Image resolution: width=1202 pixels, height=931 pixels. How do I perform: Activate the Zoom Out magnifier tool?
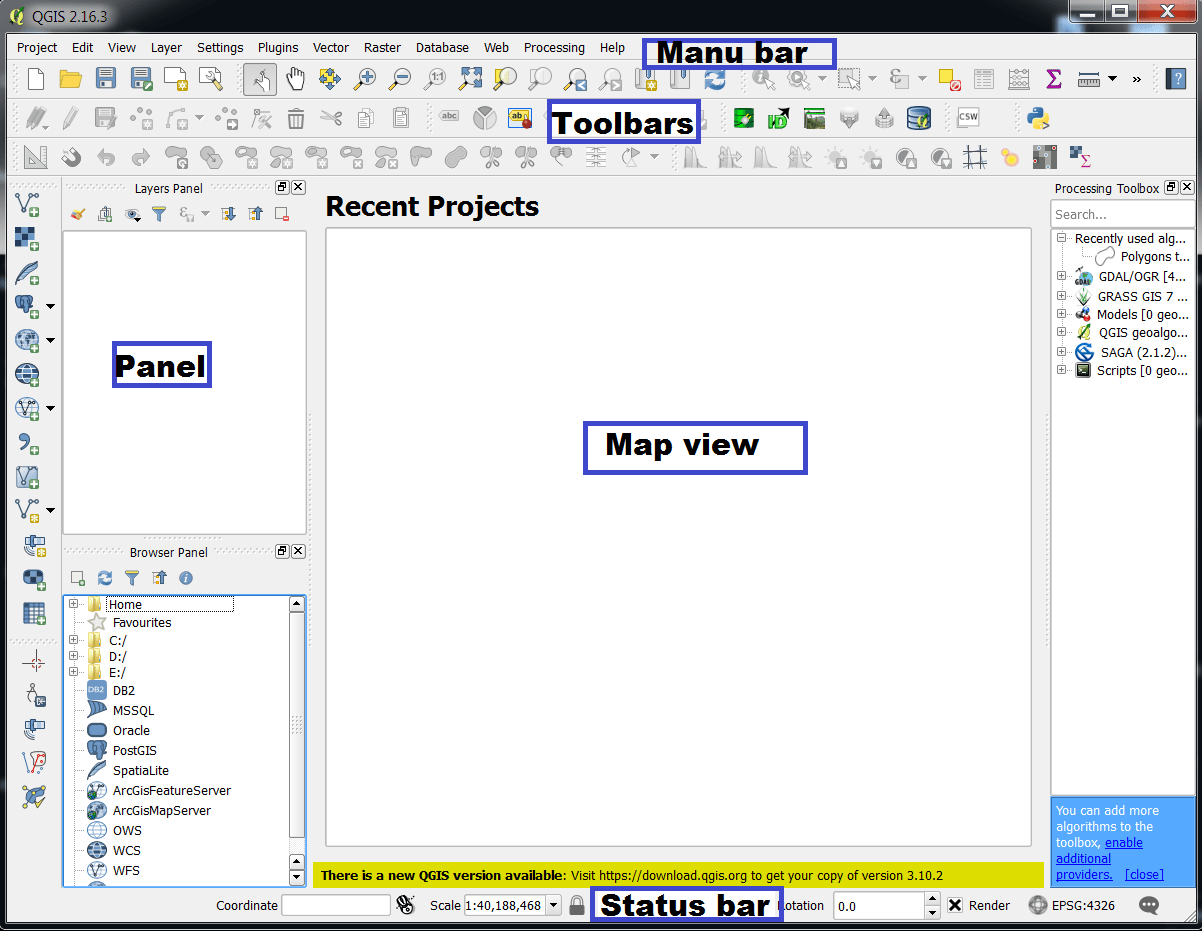(x=400, y=79)
